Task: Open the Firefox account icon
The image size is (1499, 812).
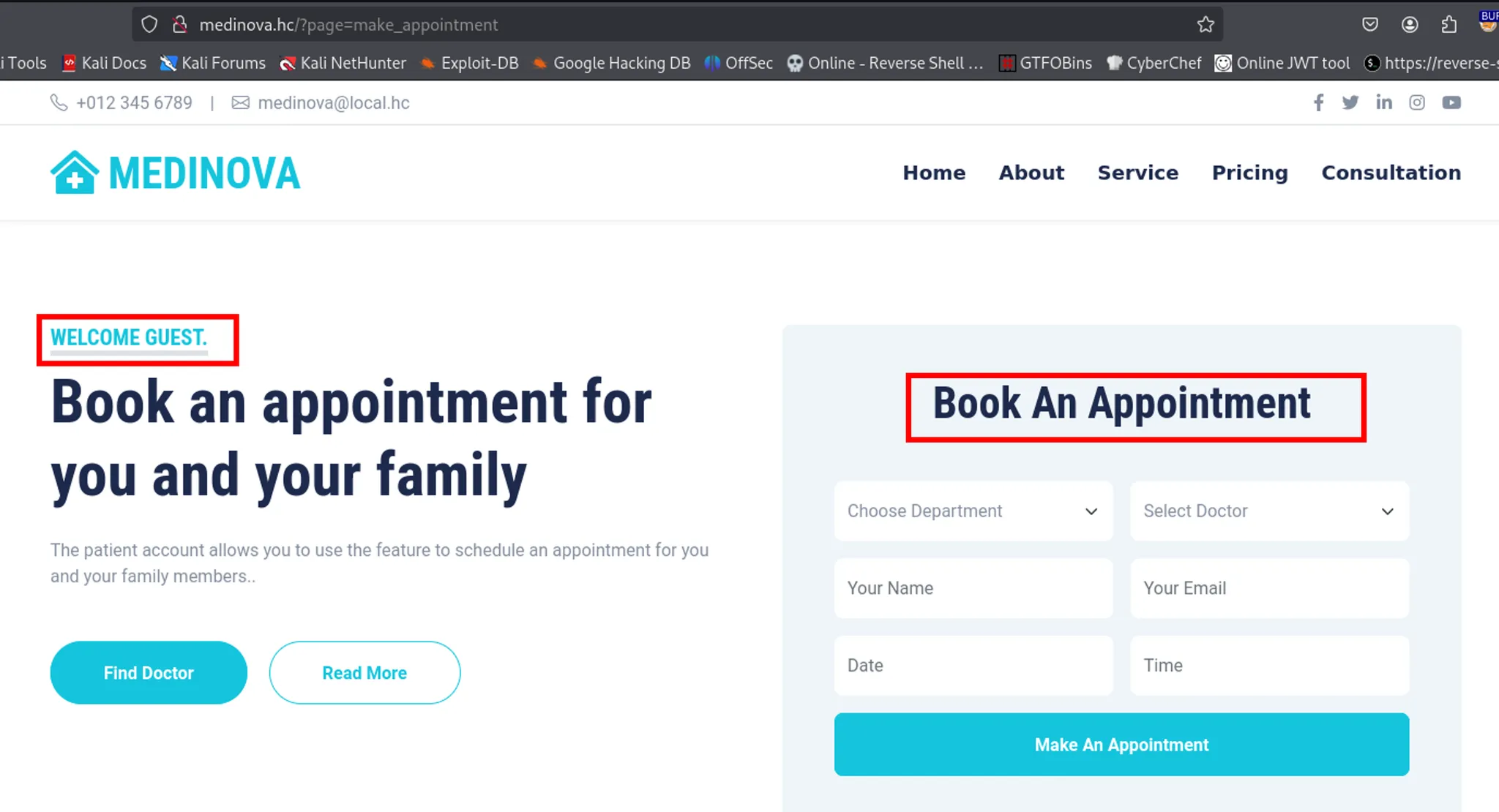Action: [1410, 25]
